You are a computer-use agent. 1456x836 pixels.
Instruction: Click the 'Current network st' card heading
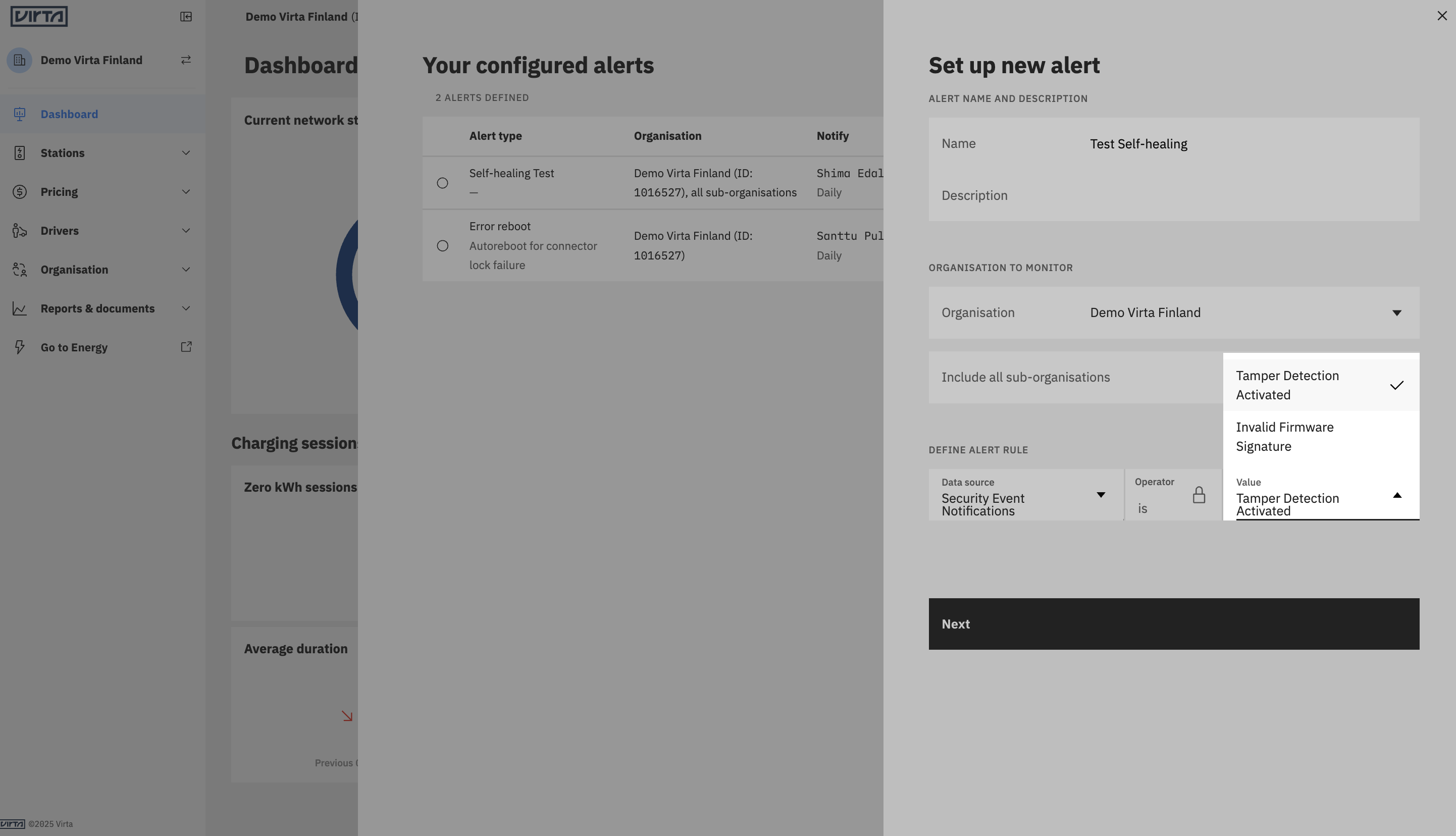coord(301,121)
